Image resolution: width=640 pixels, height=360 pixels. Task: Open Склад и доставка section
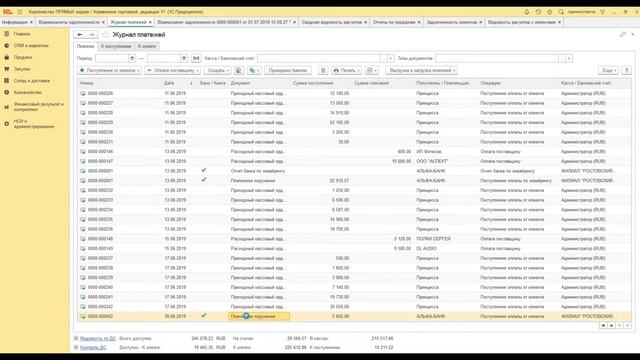point(31,81)
